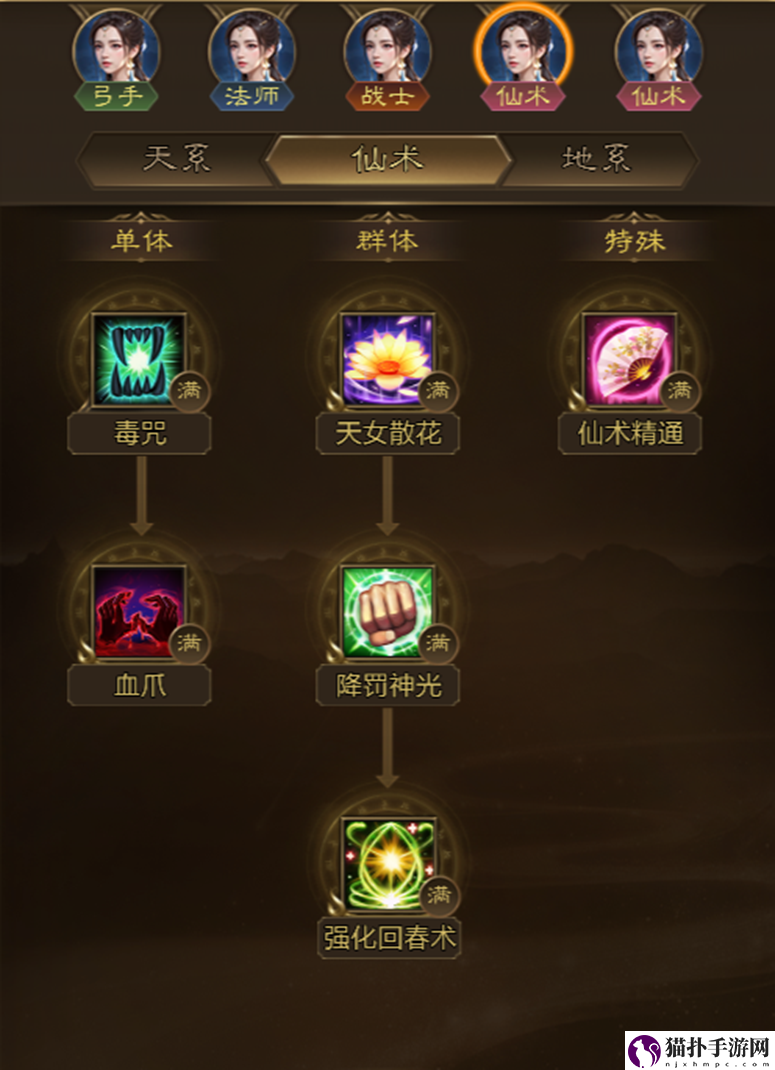Select the 降罚神光 fist skill icon
775x1070 pixels.
[x=388, y=611]
